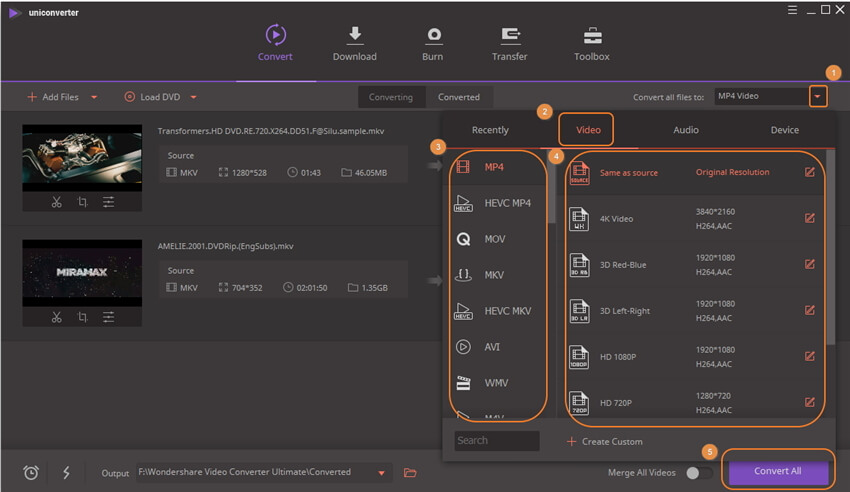
Task: Edit the HD 1080P preset
Action: click(x=809, y=356)
